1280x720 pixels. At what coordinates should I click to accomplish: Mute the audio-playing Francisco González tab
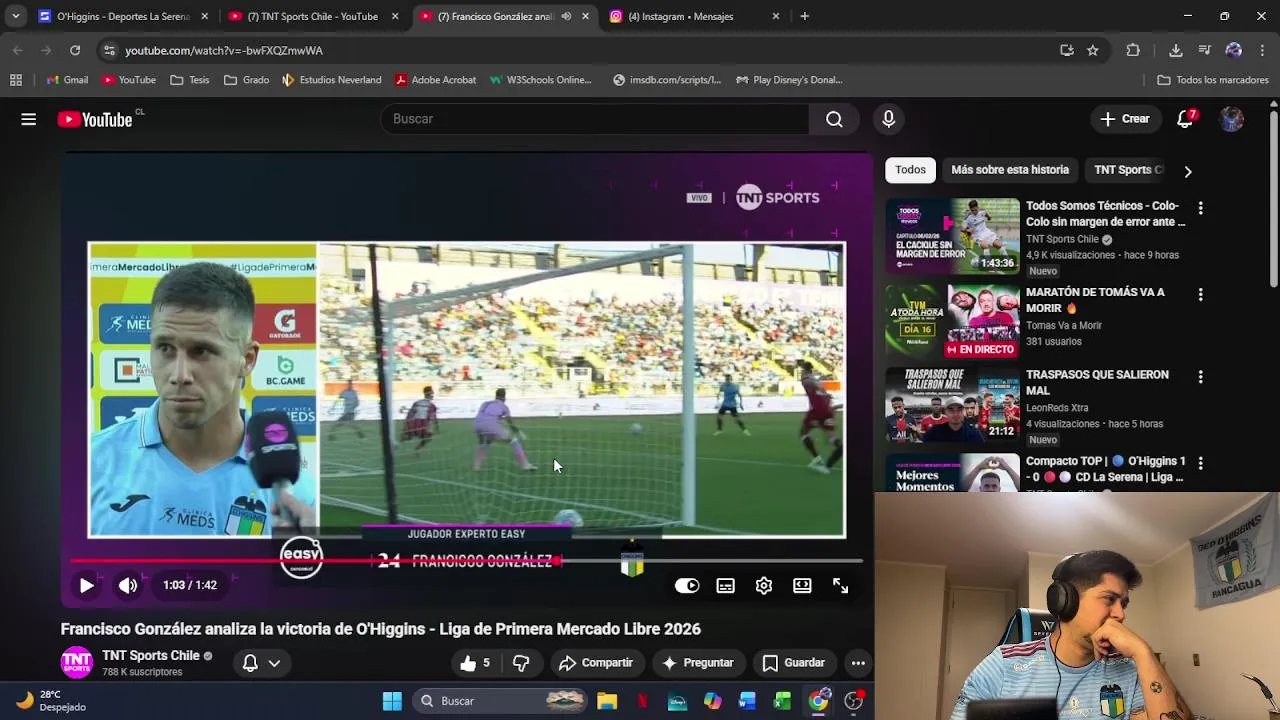pos(566,16)
